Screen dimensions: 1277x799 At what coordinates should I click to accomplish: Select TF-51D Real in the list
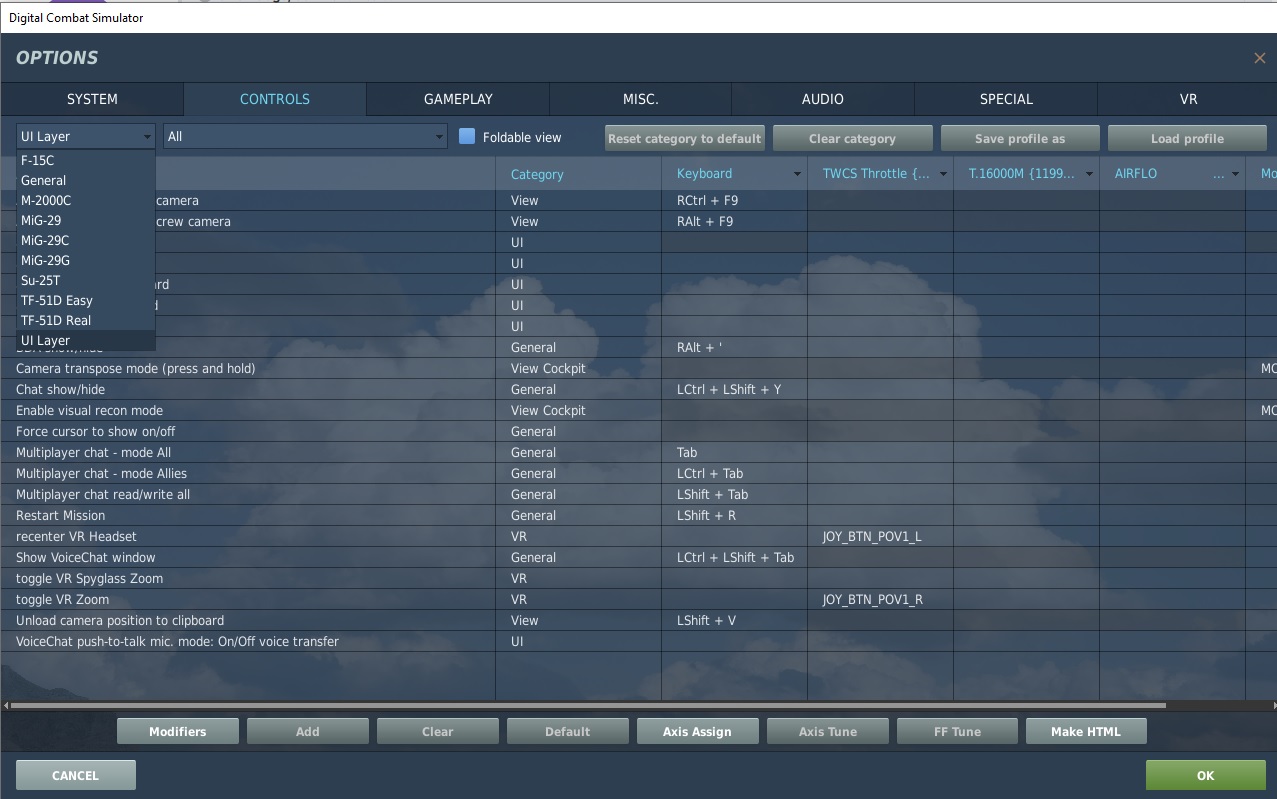coord(86,320)
